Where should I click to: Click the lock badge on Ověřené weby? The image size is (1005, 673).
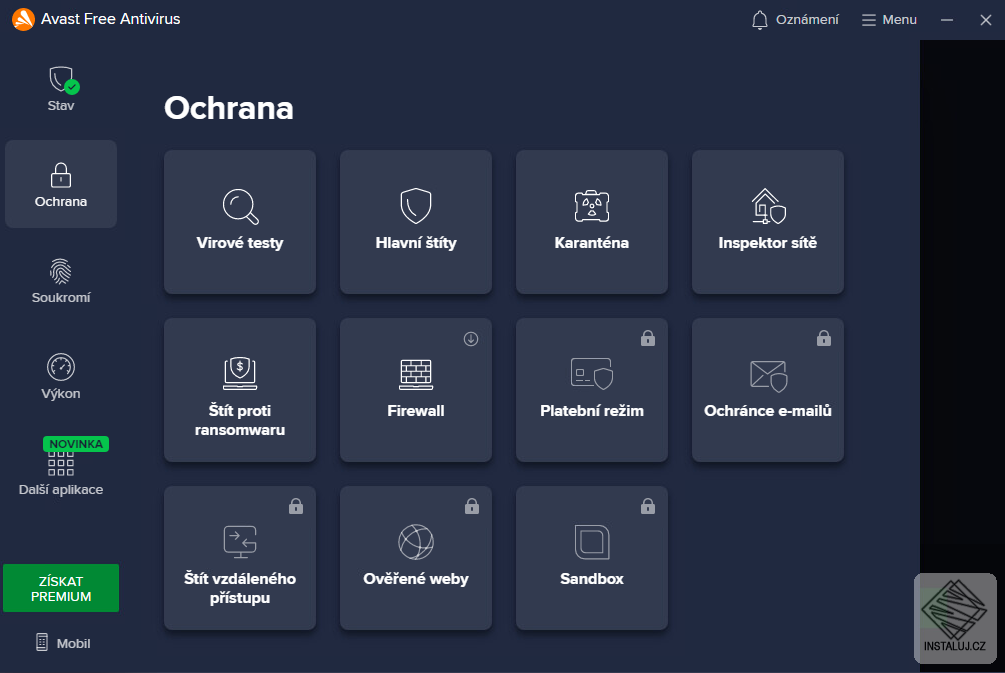point(472,506)
